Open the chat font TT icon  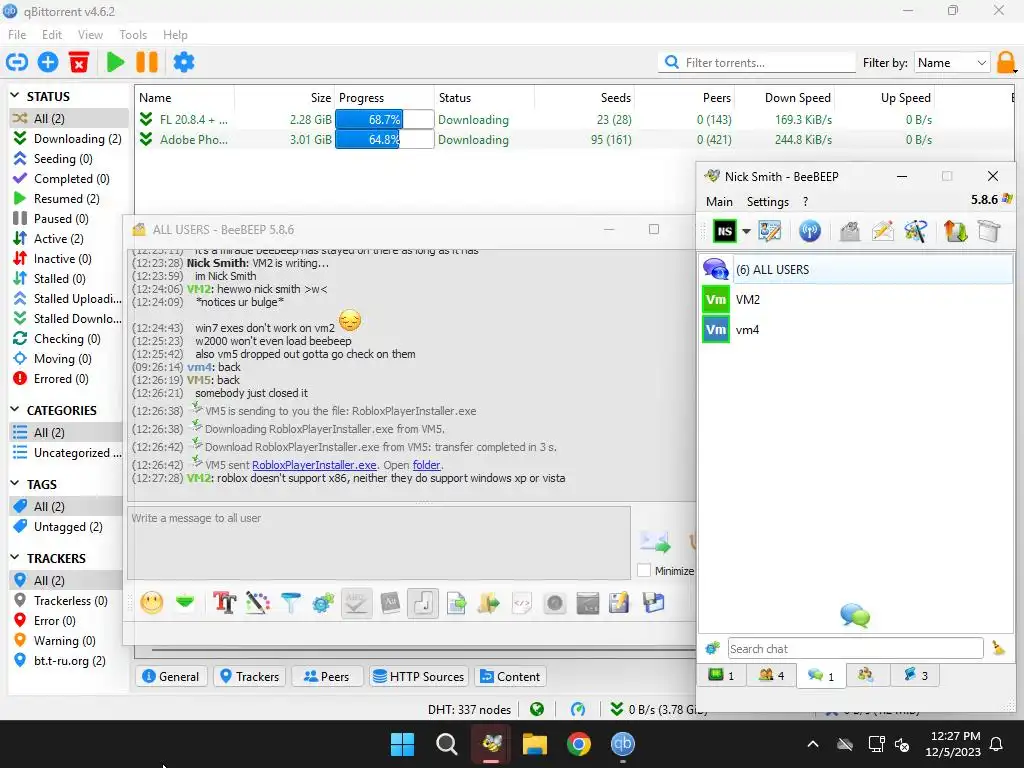(225, 602)
